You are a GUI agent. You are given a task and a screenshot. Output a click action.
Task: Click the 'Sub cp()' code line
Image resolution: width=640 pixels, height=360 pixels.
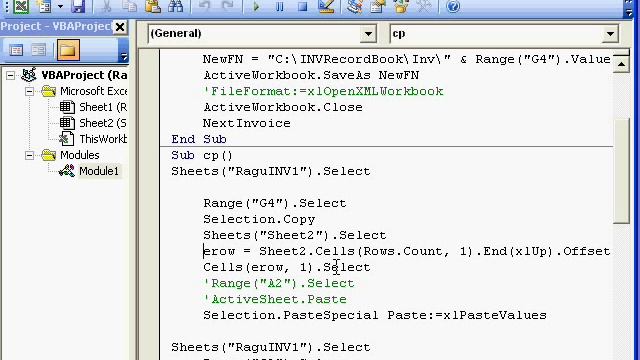(202, 155)
